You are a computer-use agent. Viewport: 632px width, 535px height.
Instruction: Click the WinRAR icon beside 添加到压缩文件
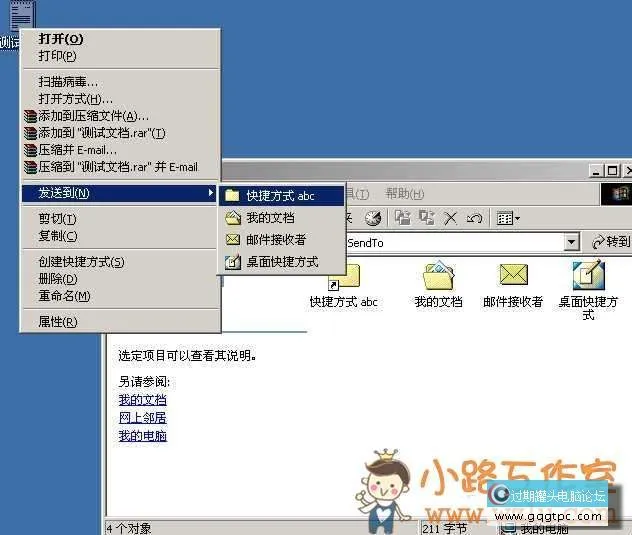coord(30,116)
